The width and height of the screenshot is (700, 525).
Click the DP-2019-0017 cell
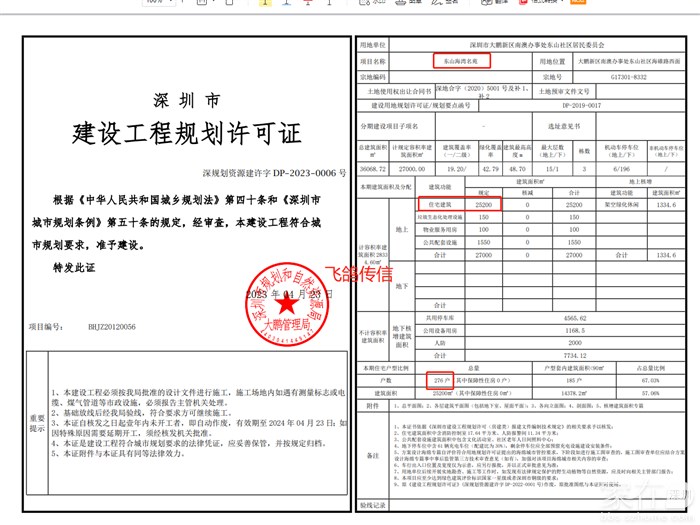click(x=583, y=103)
